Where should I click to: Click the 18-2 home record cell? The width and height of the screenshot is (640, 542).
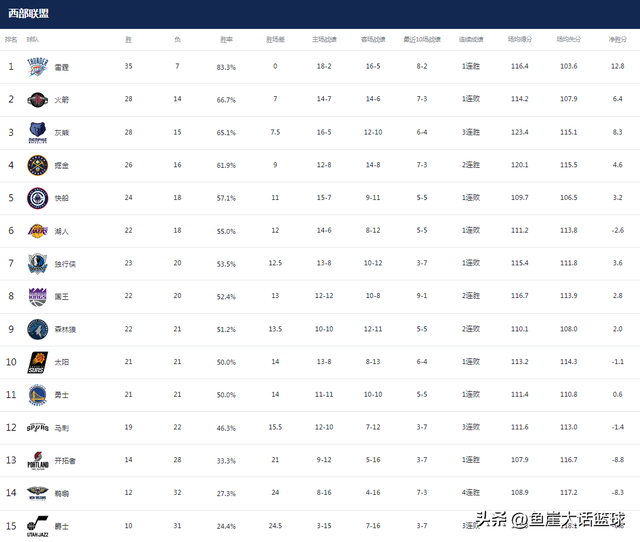tap(324, 66)
